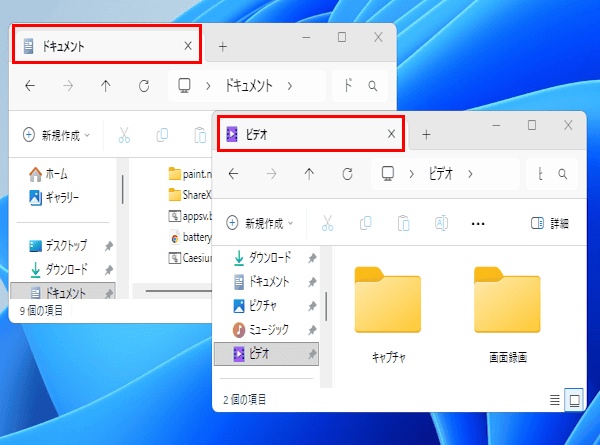Select the ShareX folder
Viewport: 600px width, 445px height.
[190, 195]
